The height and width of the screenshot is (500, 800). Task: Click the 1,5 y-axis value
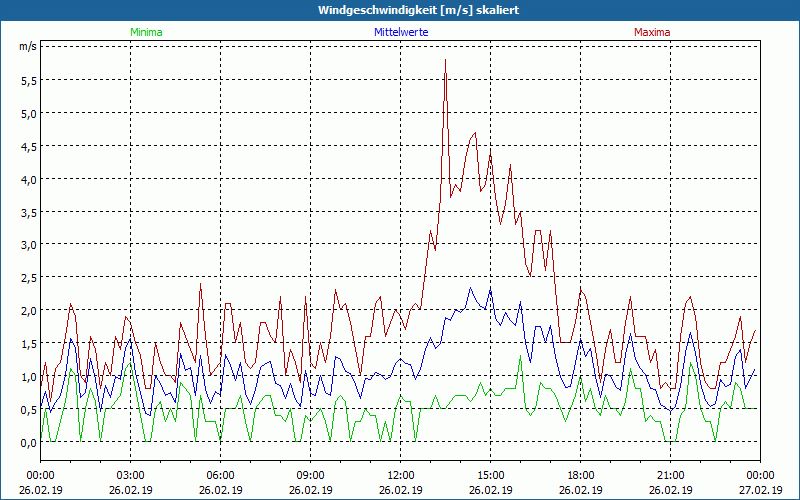[29, 343]
